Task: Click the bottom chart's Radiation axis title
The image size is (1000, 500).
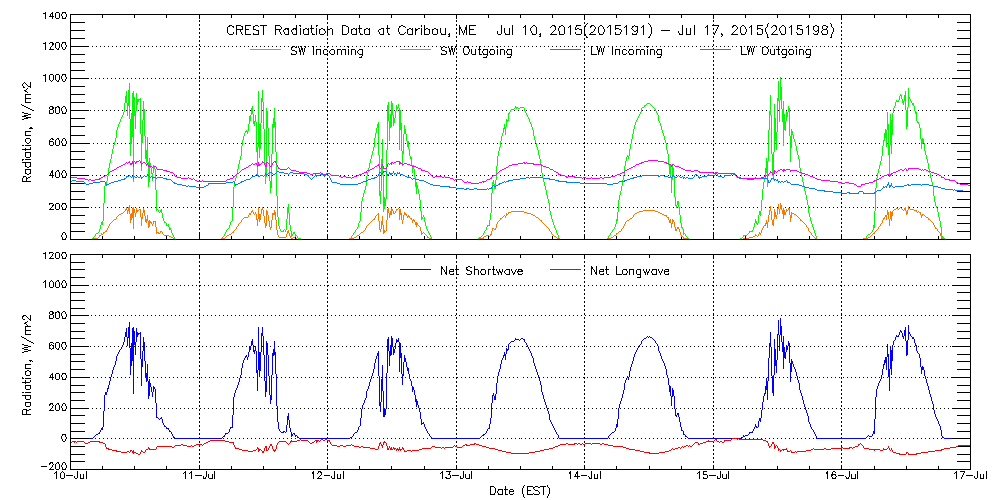Action: 28,360
